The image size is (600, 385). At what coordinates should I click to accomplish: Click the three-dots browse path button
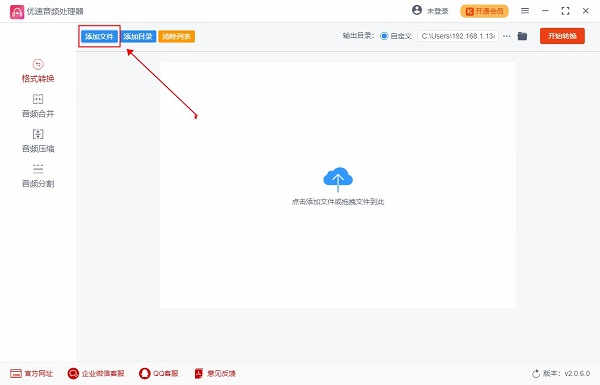point(507,36)
